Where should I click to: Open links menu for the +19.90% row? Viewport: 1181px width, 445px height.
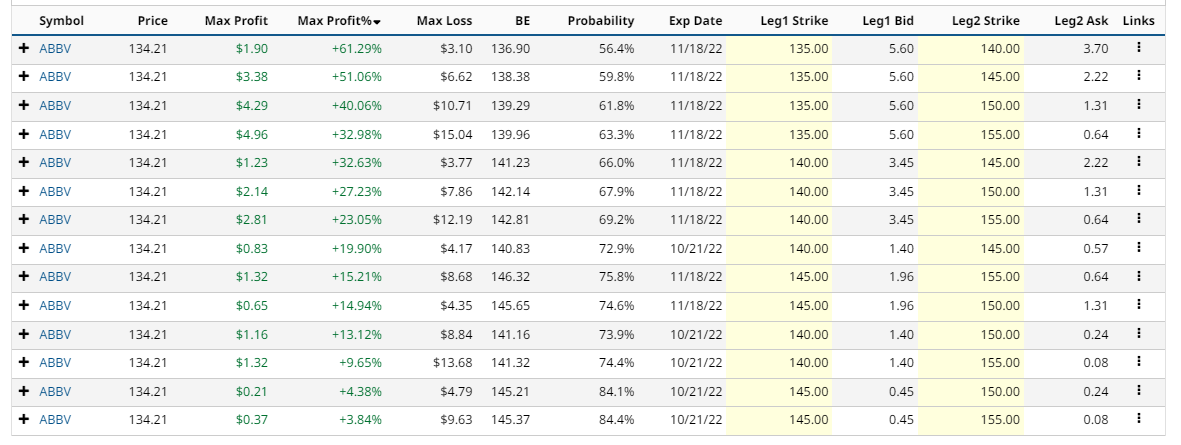(x=1138, y=248)
